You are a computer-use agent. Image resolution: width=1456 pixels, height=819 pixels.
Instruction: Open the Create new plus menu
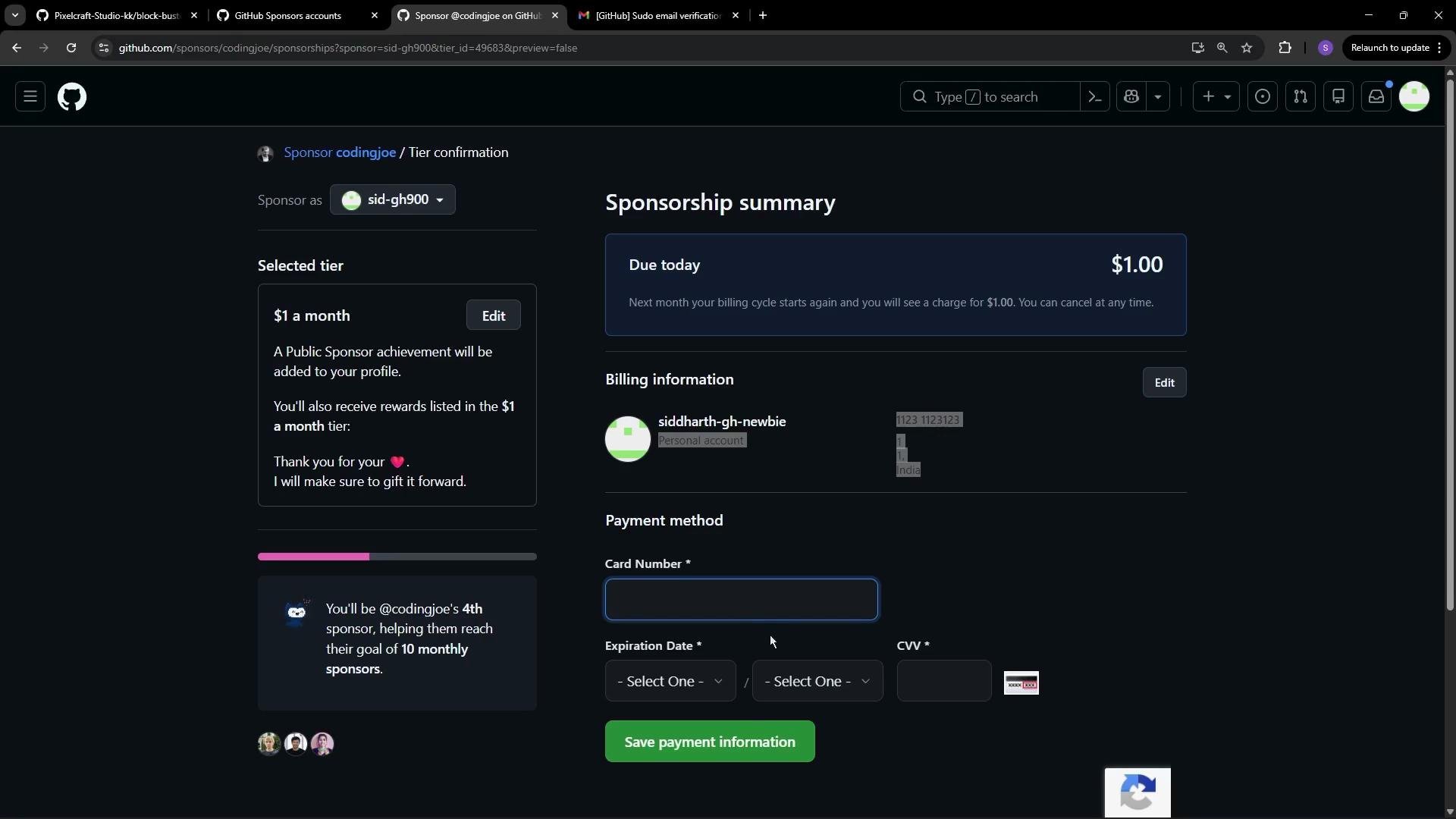1216,97
